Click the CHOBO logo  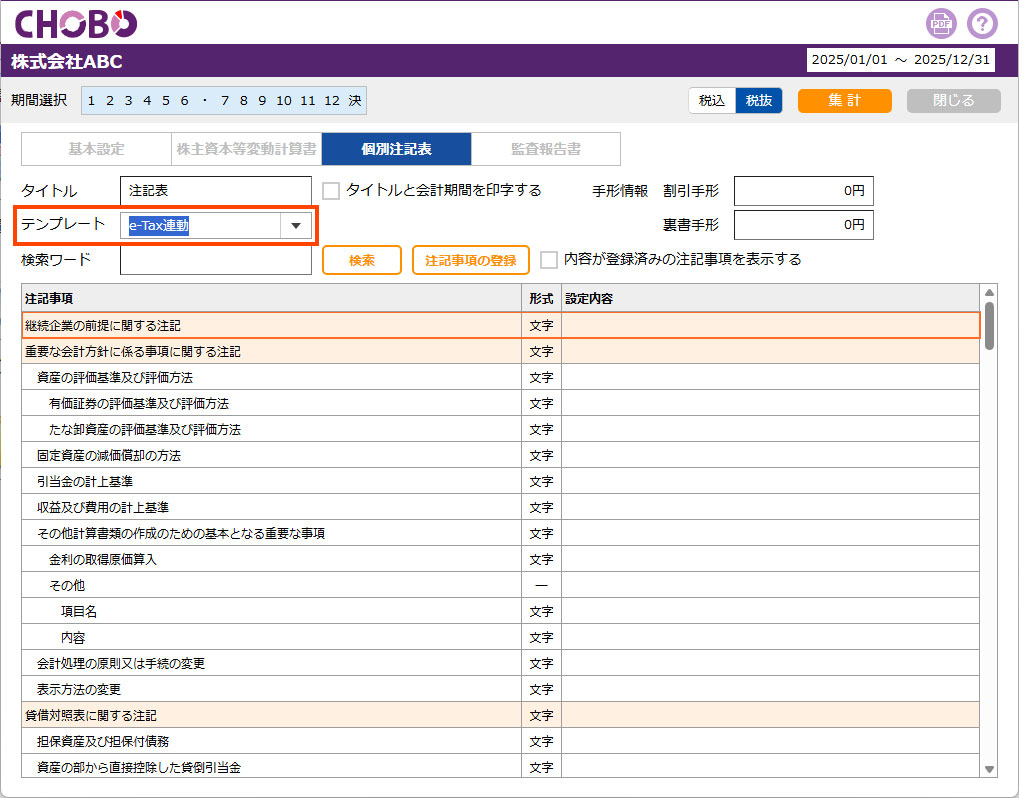(75, 24)
